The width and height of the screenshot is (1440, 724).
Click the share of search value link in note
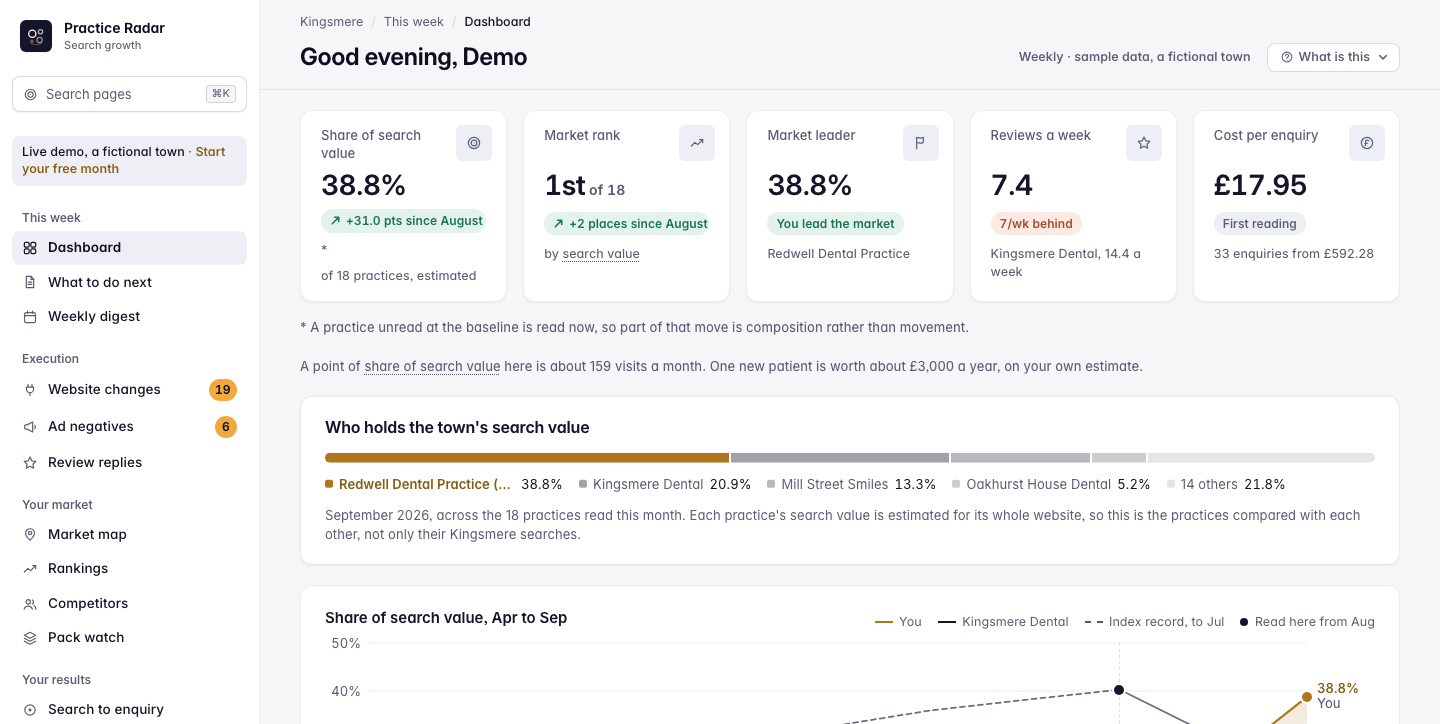click(x=432, y=367)
